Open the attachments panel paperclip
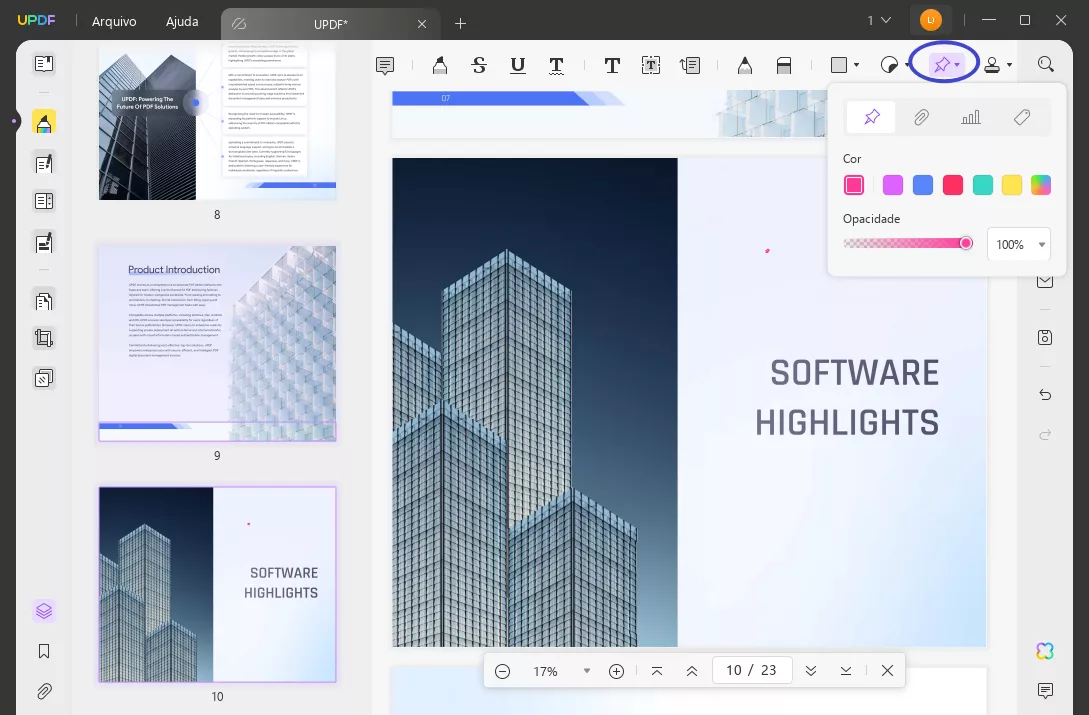1089x715 pixels. point(44,691)
